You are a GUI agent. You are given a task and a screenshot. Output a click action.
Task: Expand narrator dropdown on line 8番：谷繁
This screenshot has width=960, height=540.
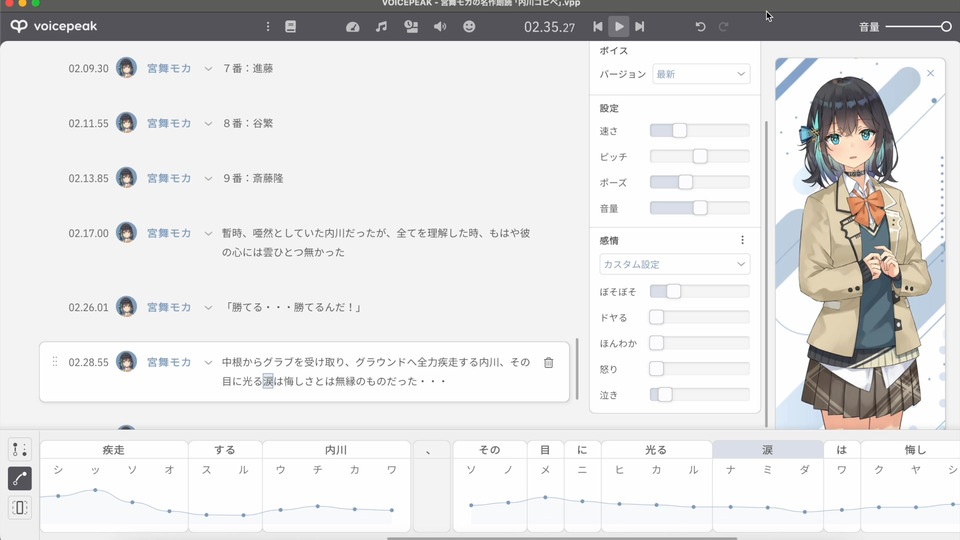pyautogui.click(x=208, y=124)
